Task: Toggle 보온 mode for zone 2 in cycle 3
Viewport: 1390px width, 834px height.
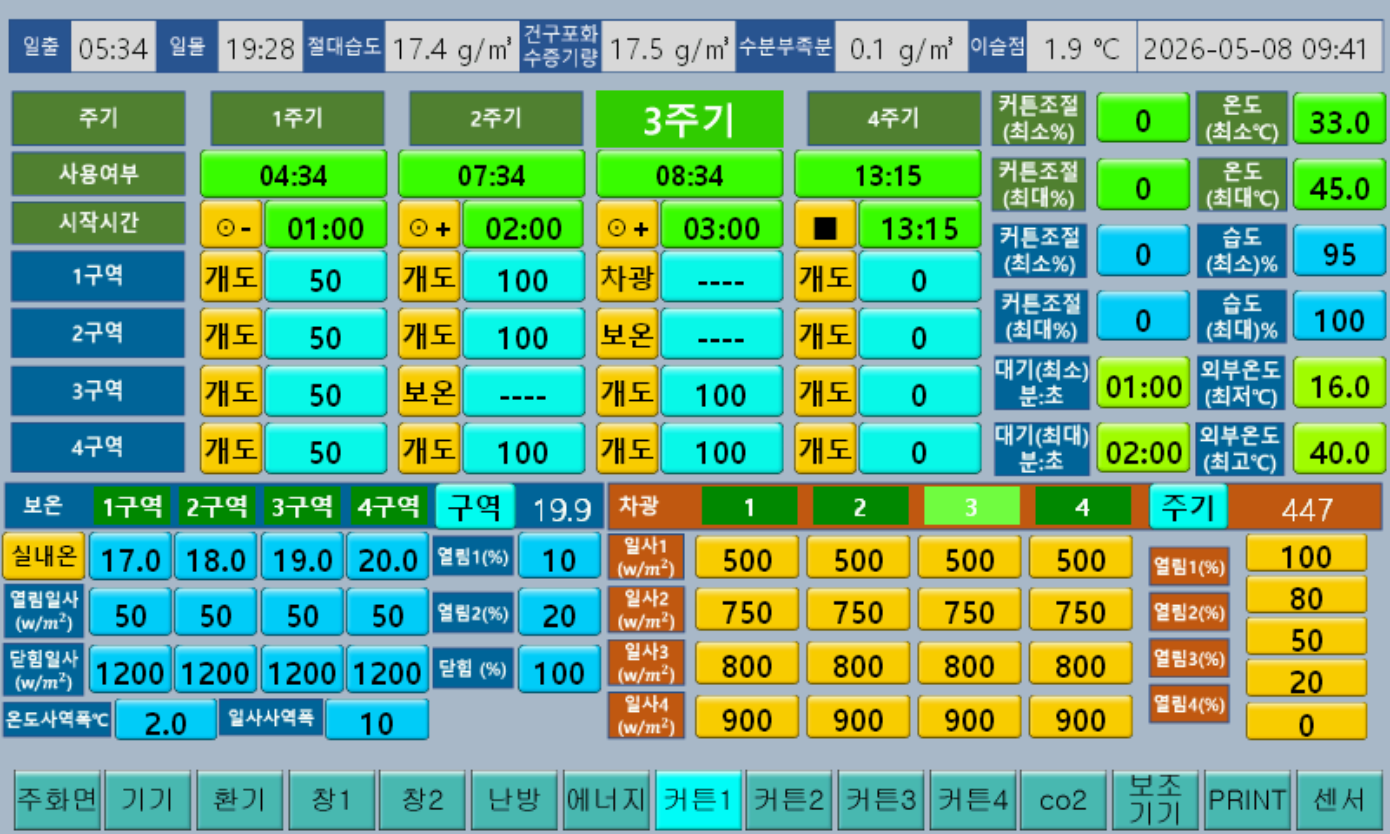Action: (628, 335)
